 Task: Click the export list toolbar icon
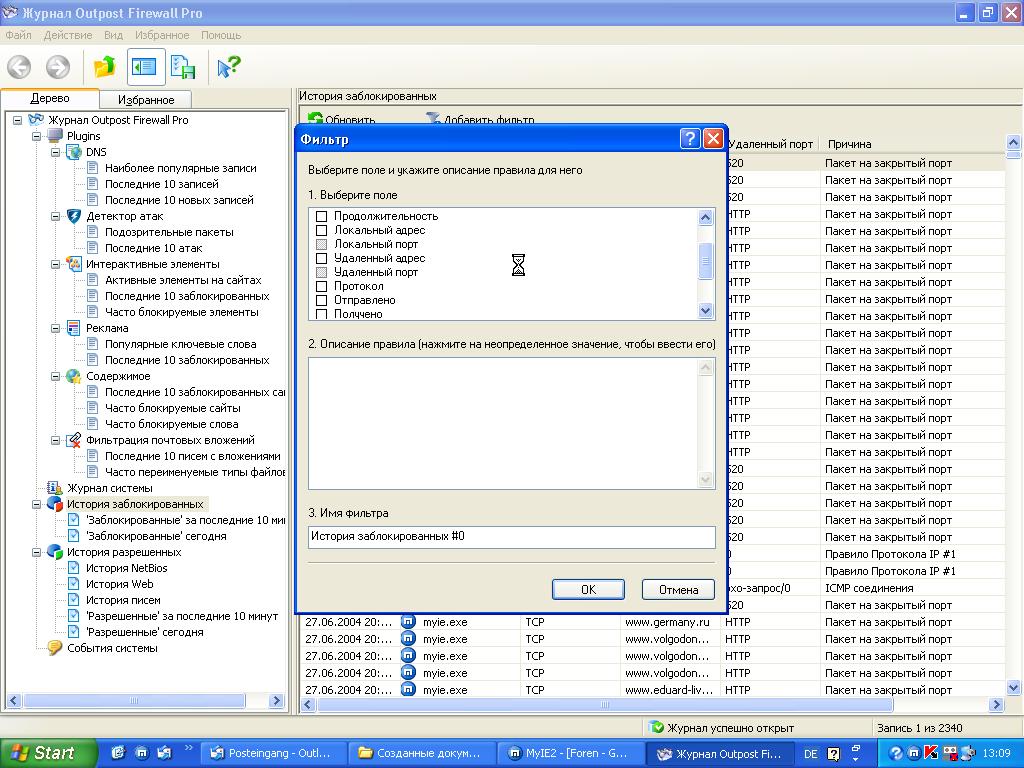(183, 67)
